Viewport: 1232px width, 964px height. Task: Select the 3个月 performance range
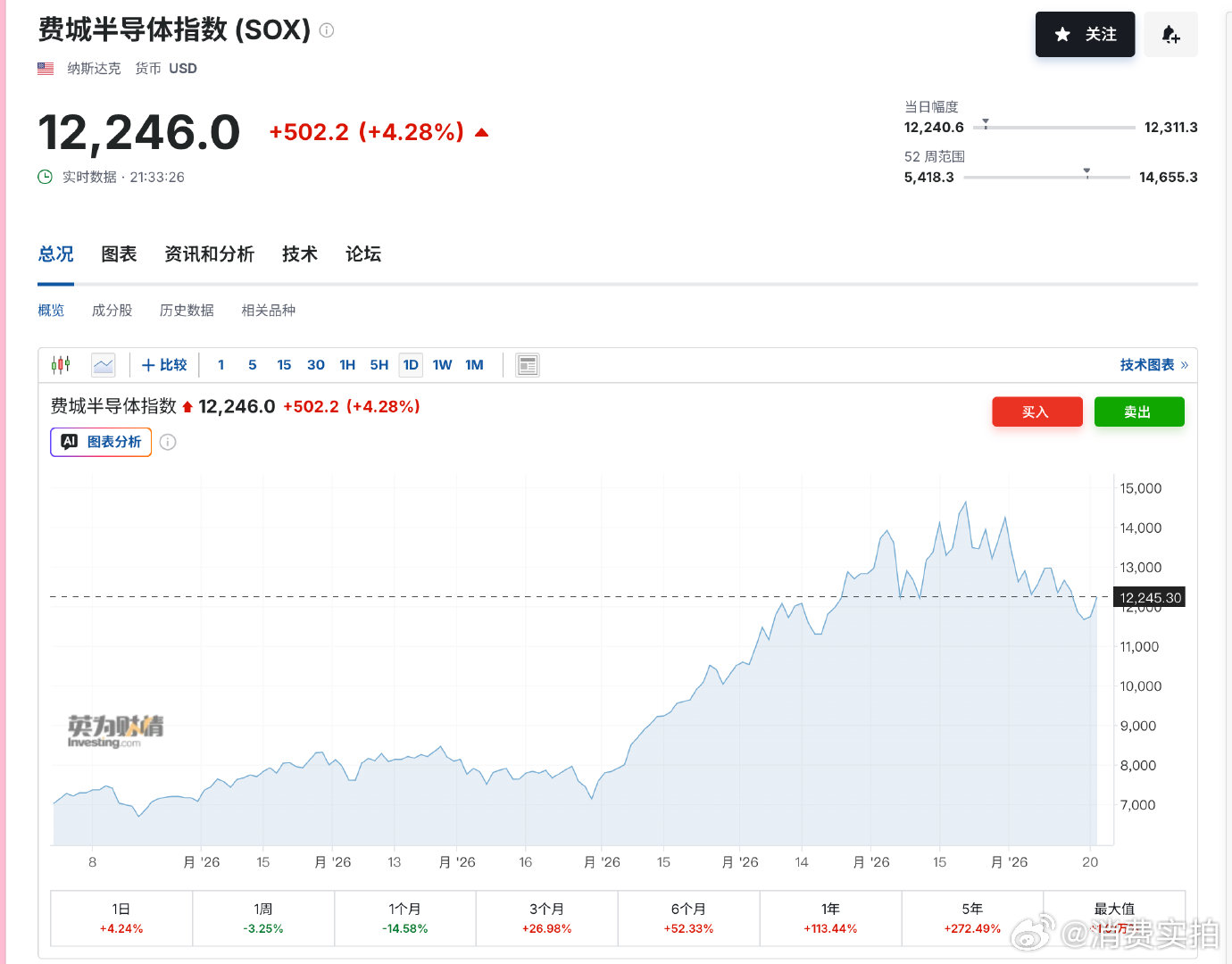547,918
